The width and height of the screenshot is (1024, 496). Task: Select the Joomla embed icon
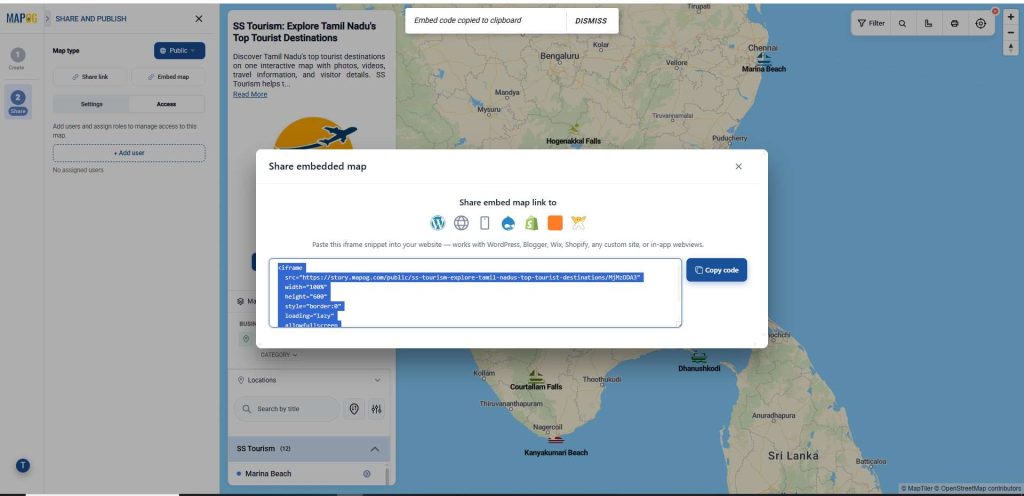pos(579,223)
